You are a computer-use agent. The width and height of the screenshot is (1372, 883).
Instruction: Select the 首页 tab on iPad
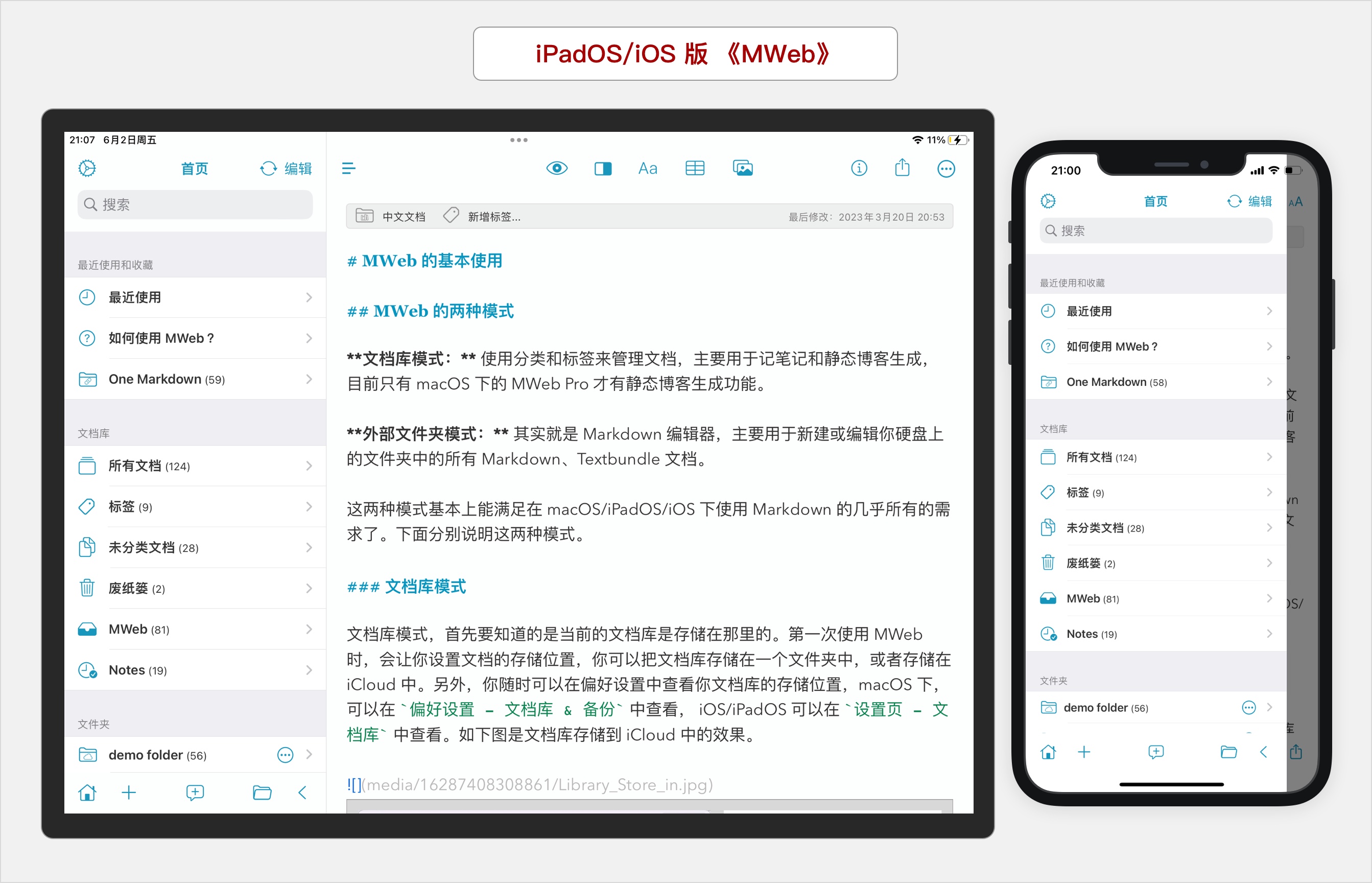pyautogui.click(x=194, y=169)
